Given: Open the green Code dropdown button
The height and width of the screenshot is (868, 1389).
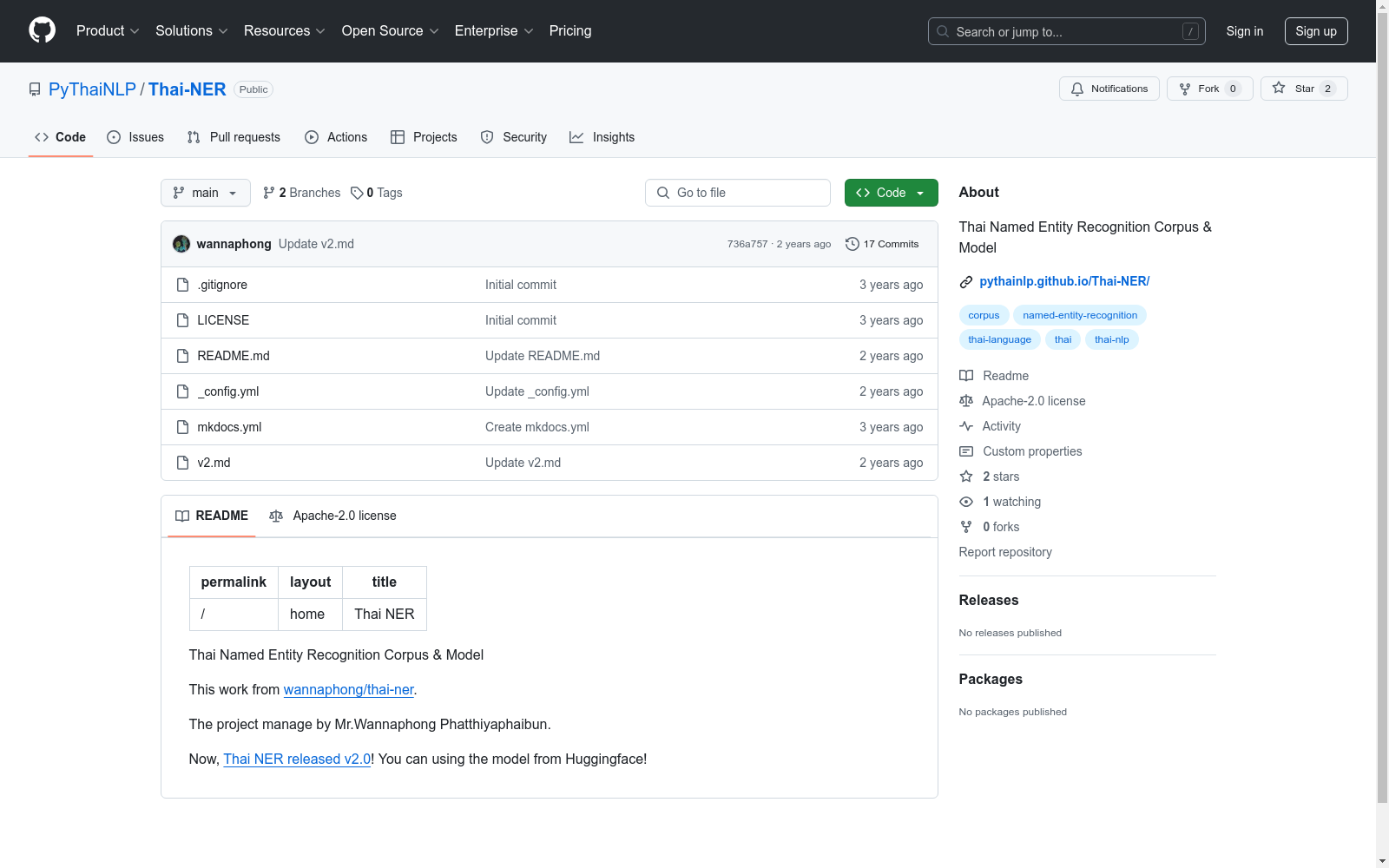Looking at the screenshot, I should (891, 193).
